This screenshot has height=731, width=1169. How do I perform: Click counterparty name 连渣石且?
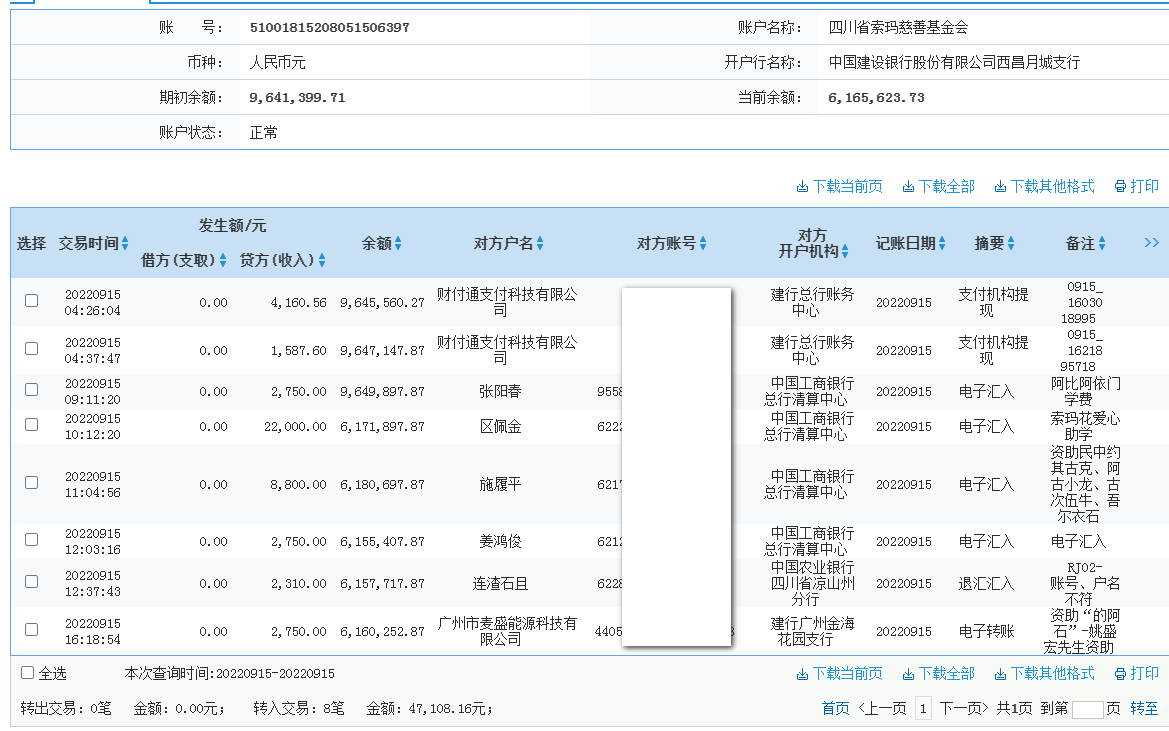point(500,583)
